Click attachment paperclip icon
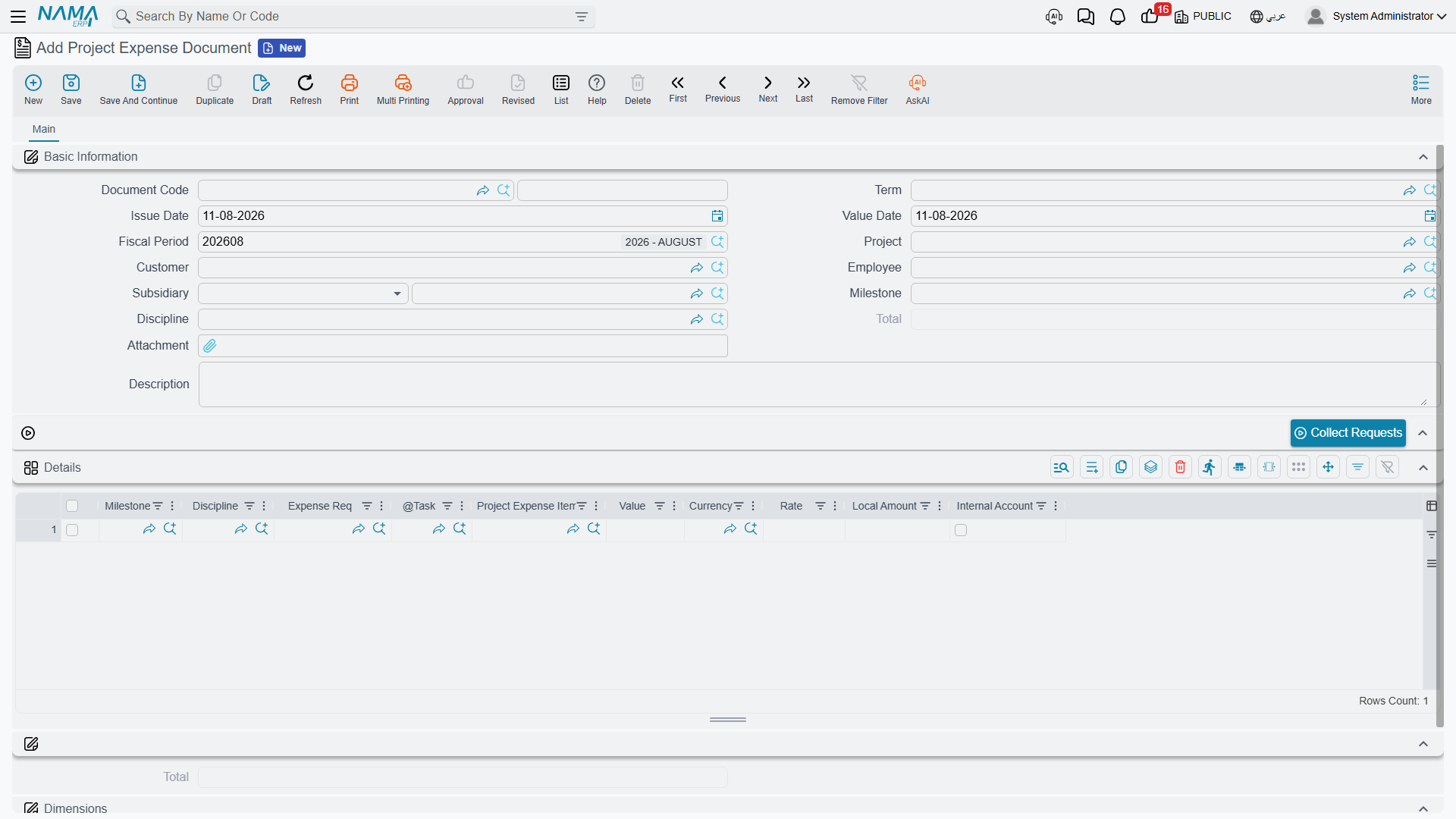 210,346
